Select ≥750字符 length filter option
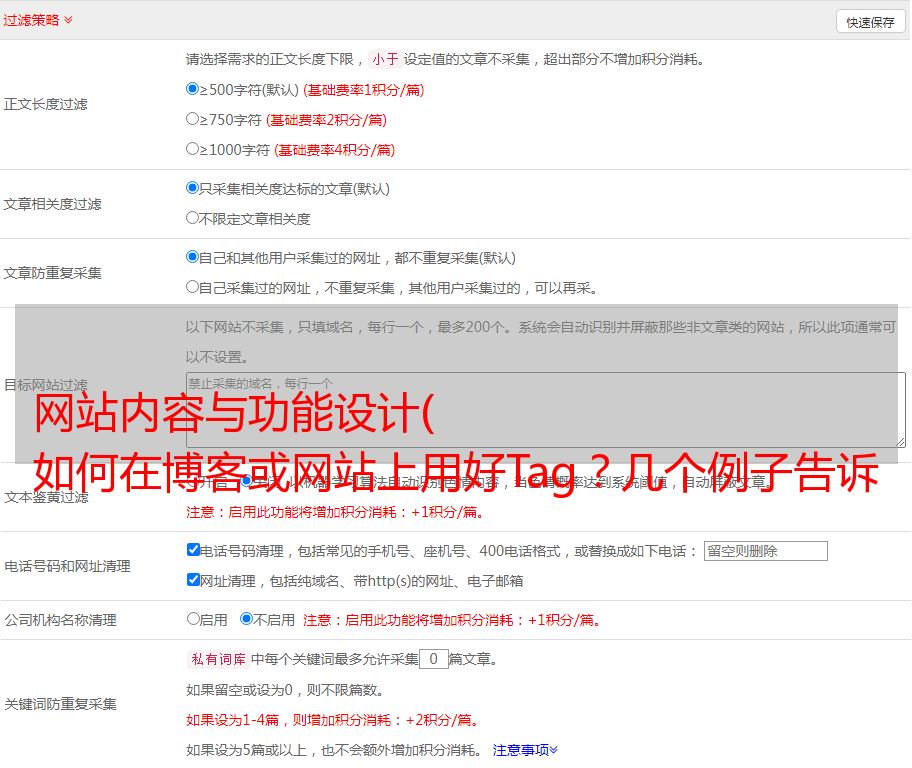The width and height of the screenshot is (912, 768). click(192, 119)
